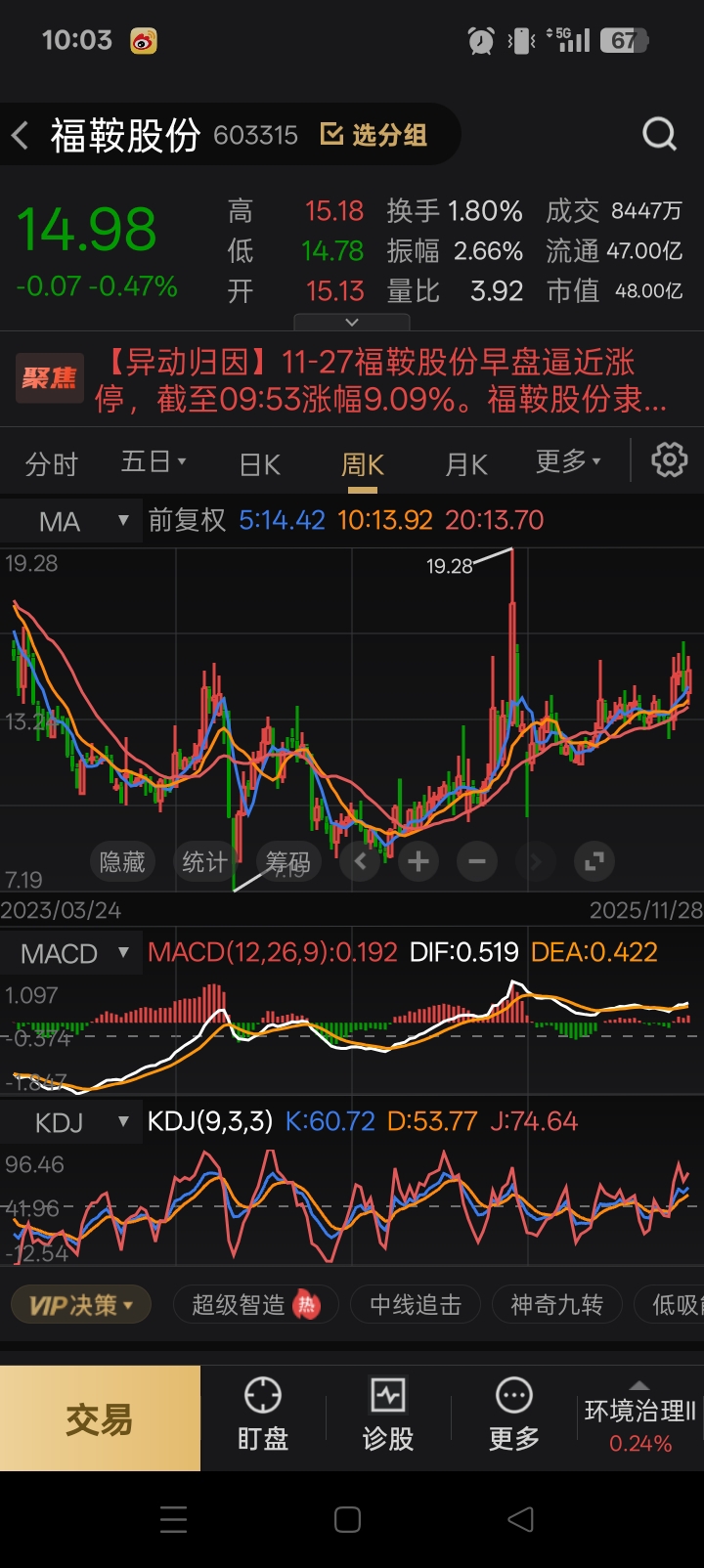Shift chart right with the next arrow
Viewport: 704px width, 1568px height.
pos(535,861)
